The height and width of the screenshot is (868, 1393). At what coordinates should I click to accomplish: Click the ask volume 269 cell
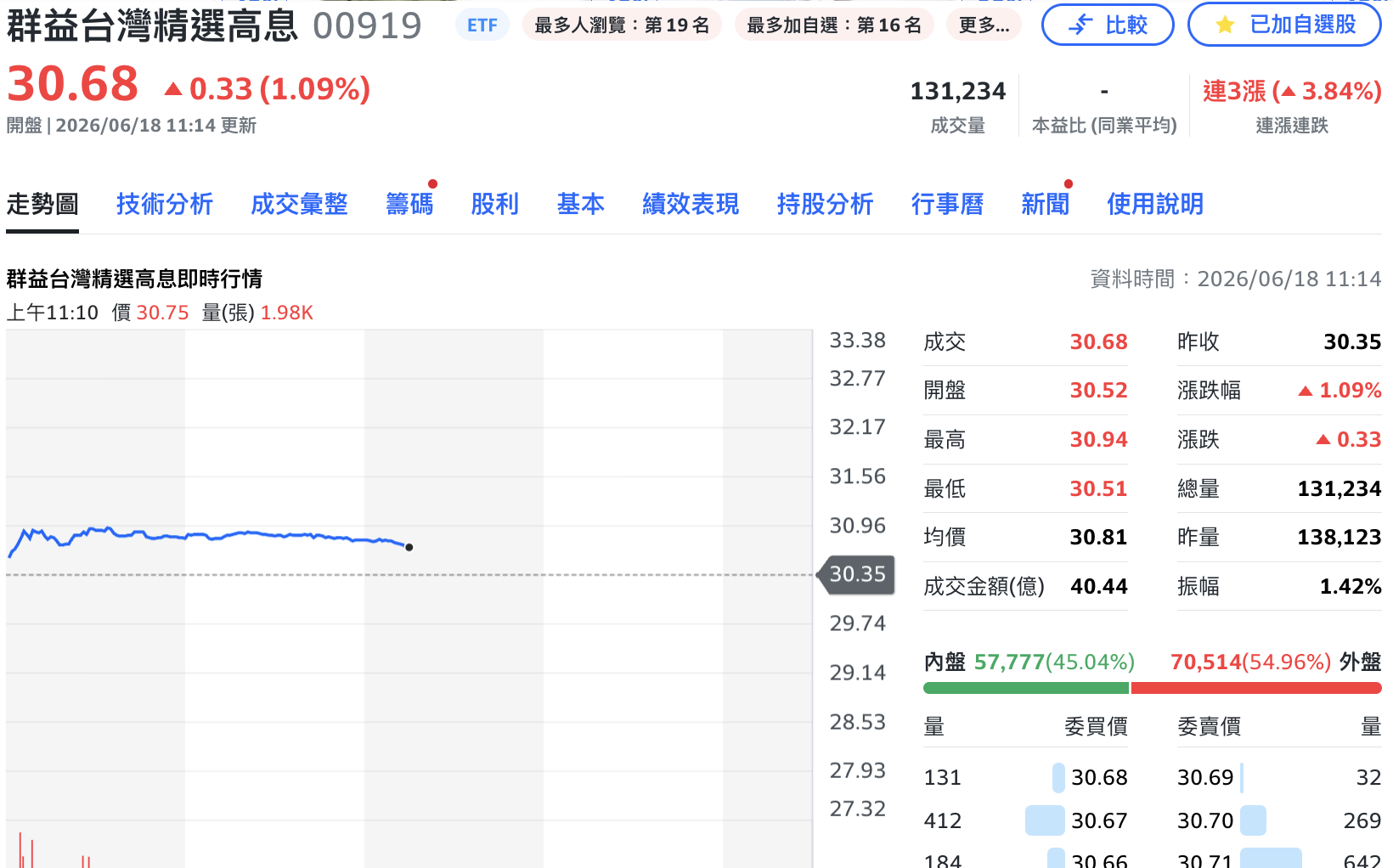coord(1362,820)
